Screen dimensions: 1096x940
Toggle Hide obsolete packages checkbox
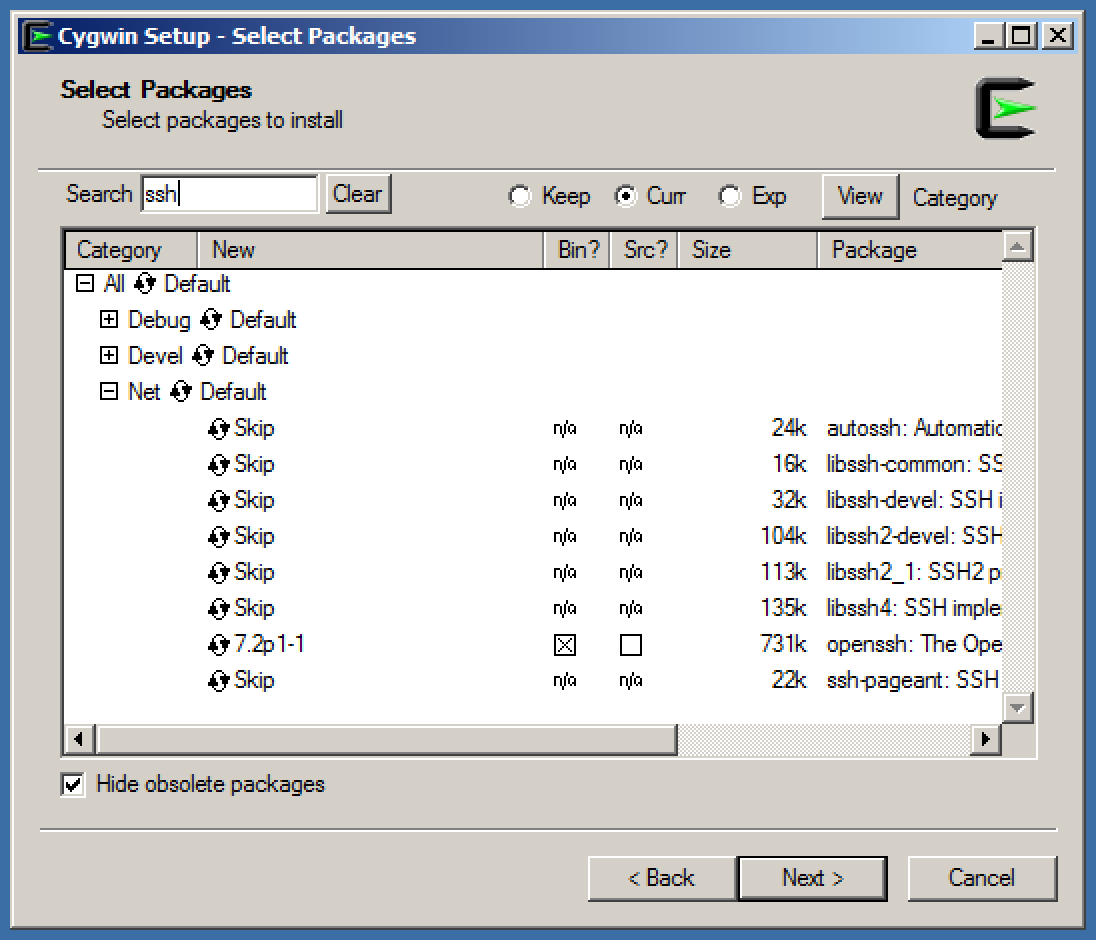click(x=73, y=785)
